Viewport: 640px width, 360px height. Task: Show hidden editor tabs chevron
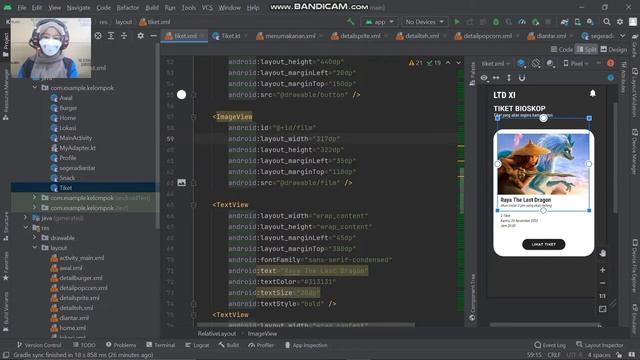622,36
